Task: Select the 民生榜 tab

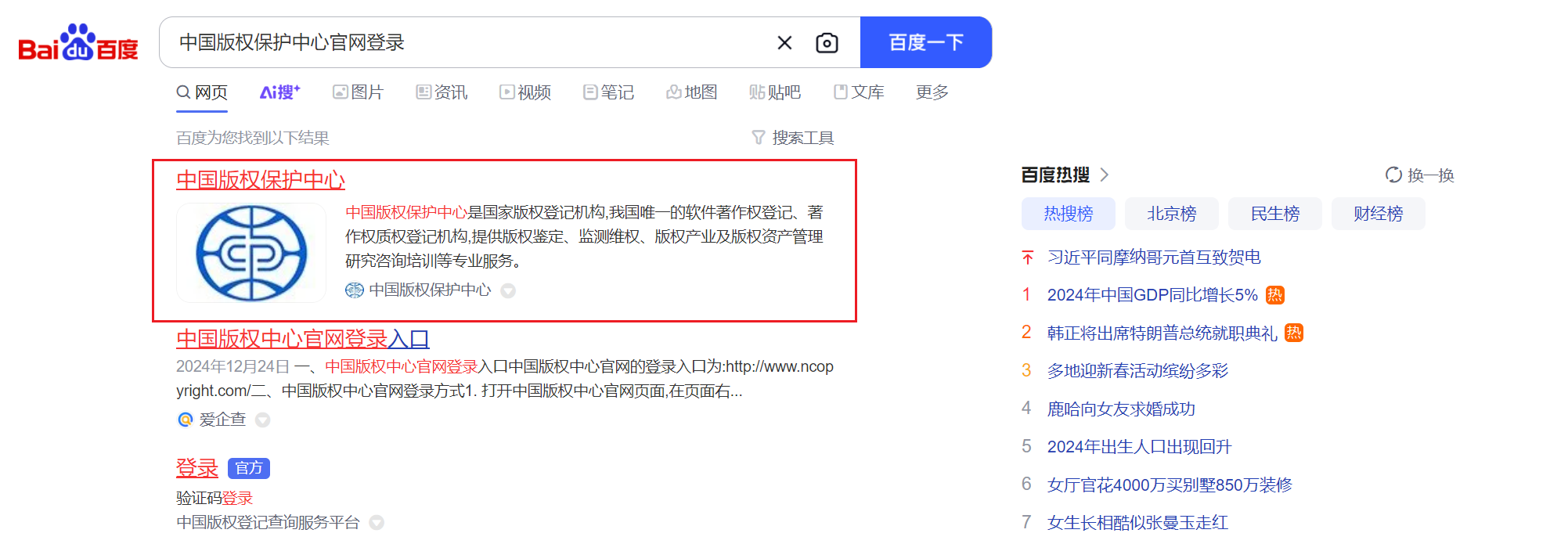Action: pyautogui.click(x=1275, y=214)
